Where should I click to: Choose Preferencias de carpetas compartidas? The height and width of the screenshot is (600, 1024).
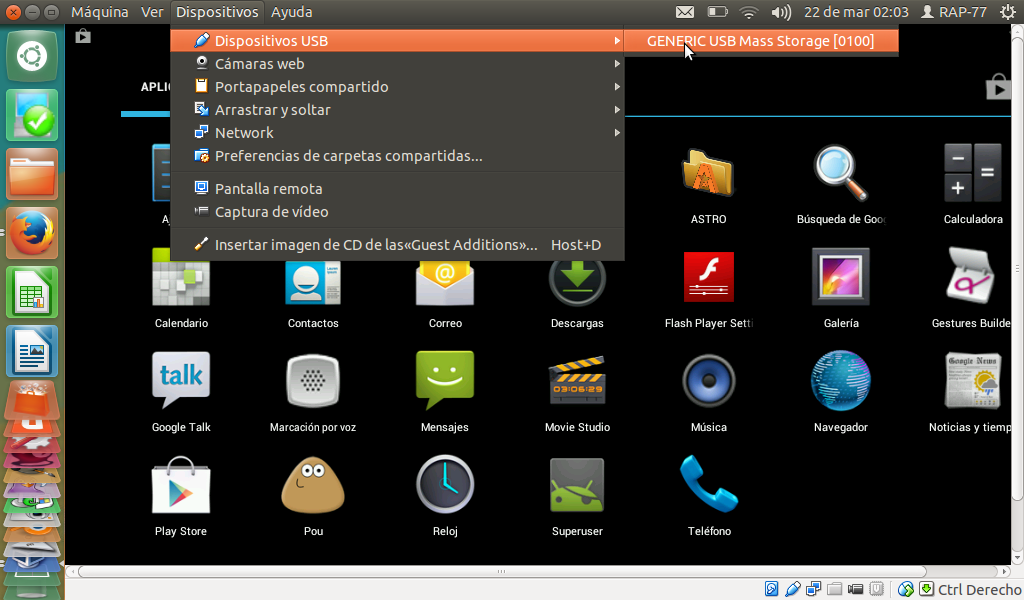(397, 156)
